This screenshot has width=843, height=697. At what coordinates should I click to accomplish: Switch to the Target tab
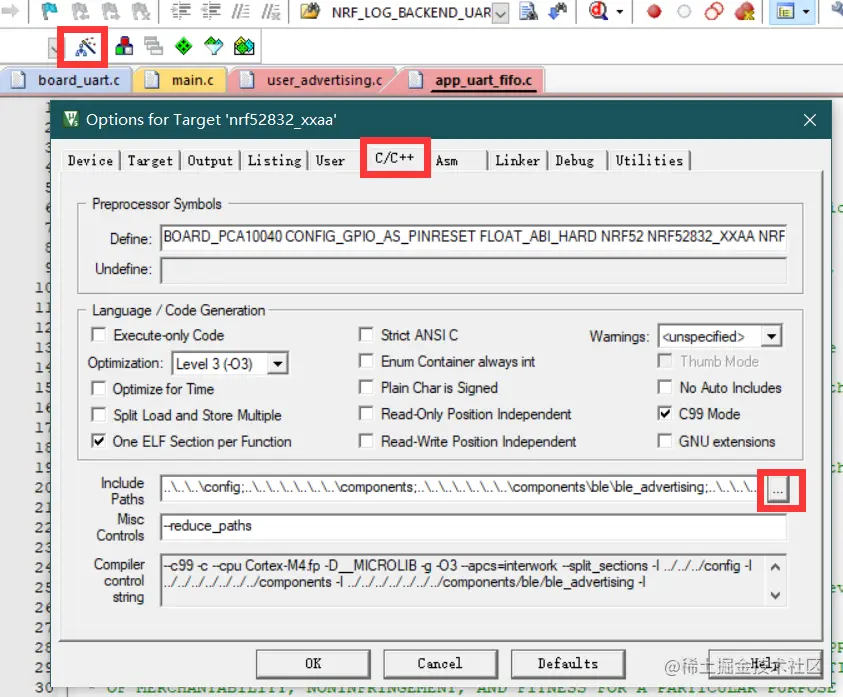coord(150,161)
